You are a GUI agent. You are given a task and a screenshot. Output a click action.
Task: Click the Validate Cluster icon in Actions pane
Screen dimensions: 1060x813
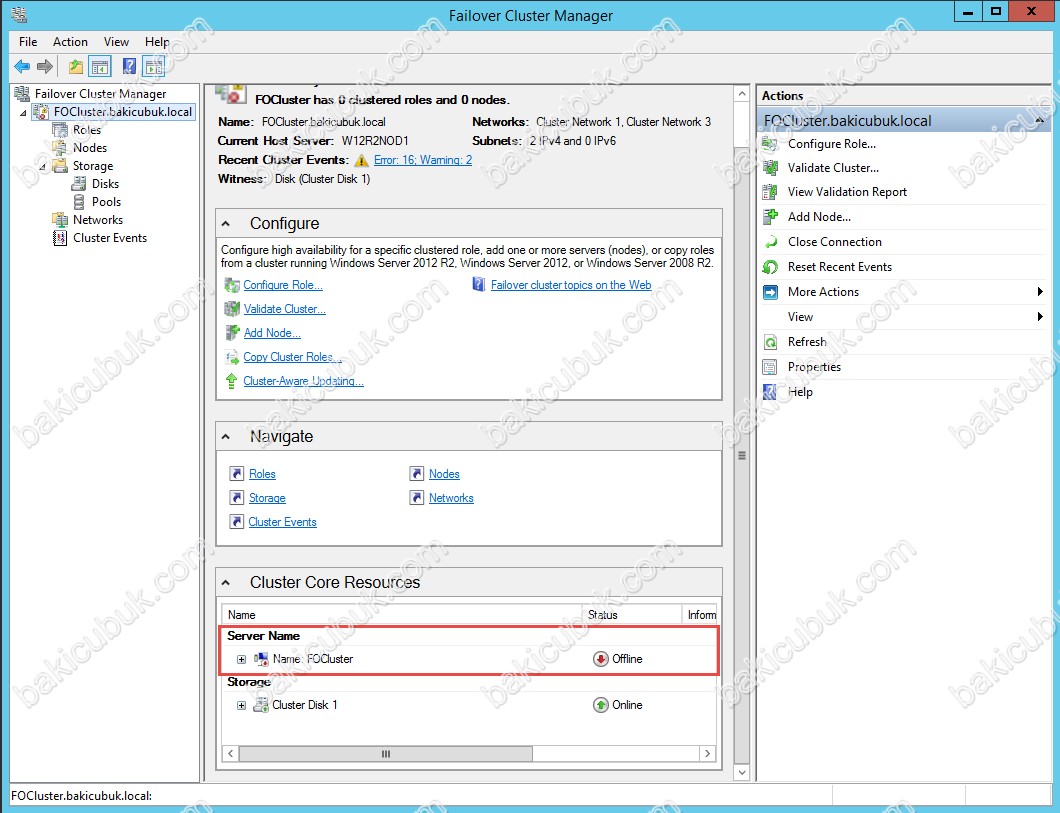pyautogui.click(x=770, y=168)
